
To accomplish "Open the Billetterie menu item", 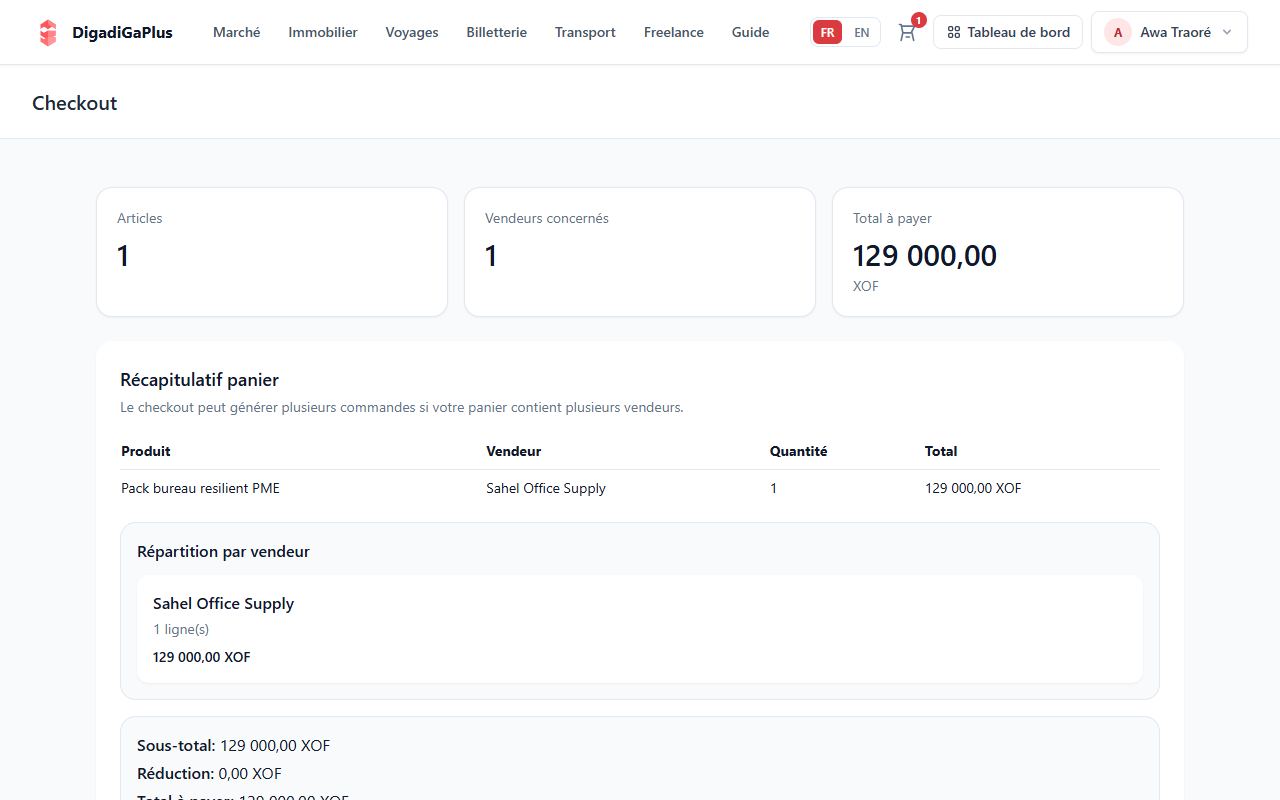I will point(497,32).
